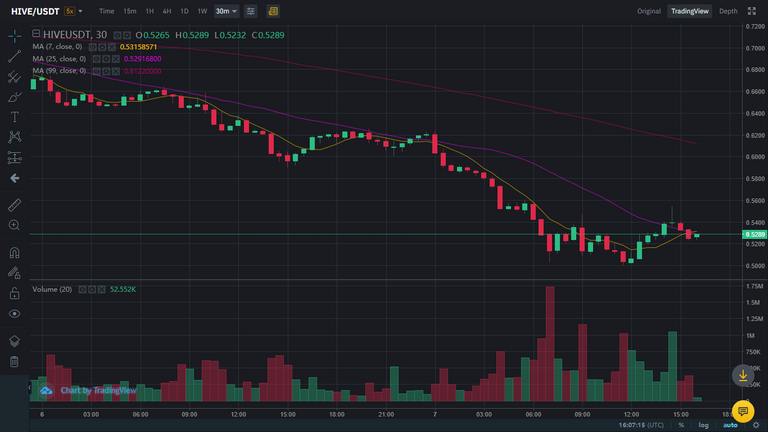Image resolution: width=768 pixels, height=432 pixels.
Task: Toggle lock all drawing tools
Action: [x=14, y=293]
